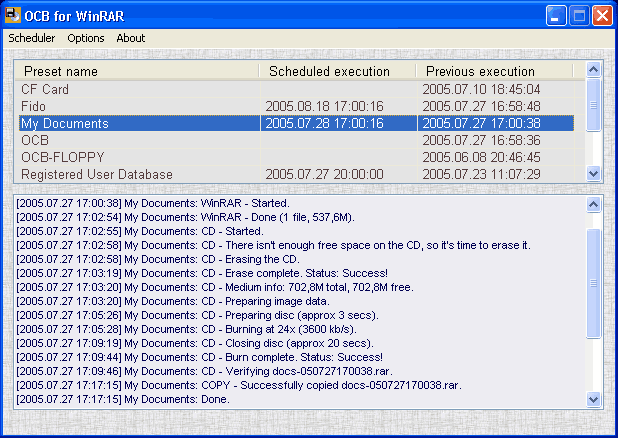The height and width of the screenshot is (438, 618).
Task: Click the log panel scrollbar thumb
Action: point(593,283)
